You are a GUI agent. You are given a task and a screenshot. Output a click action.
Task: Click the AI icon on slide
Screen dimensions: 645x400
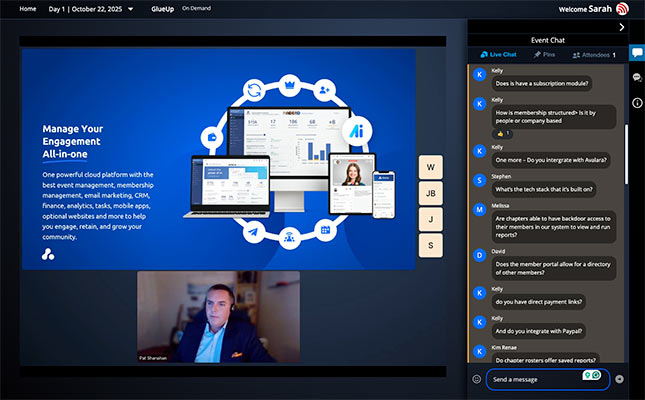(357, 131)
